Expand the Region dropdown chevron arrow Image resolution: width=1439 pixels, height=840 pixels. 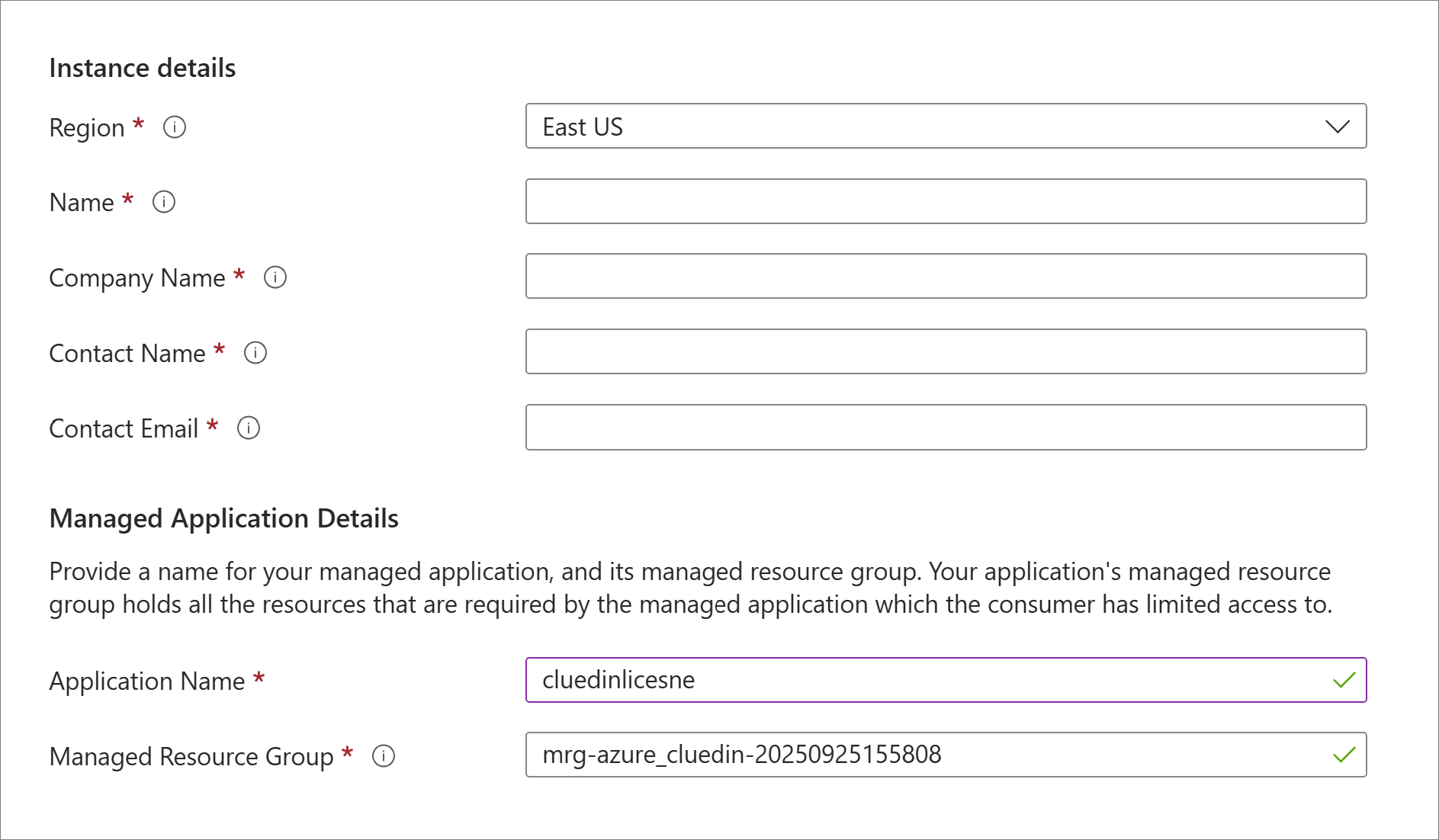pyautogui.click(x=1337, y=127)
